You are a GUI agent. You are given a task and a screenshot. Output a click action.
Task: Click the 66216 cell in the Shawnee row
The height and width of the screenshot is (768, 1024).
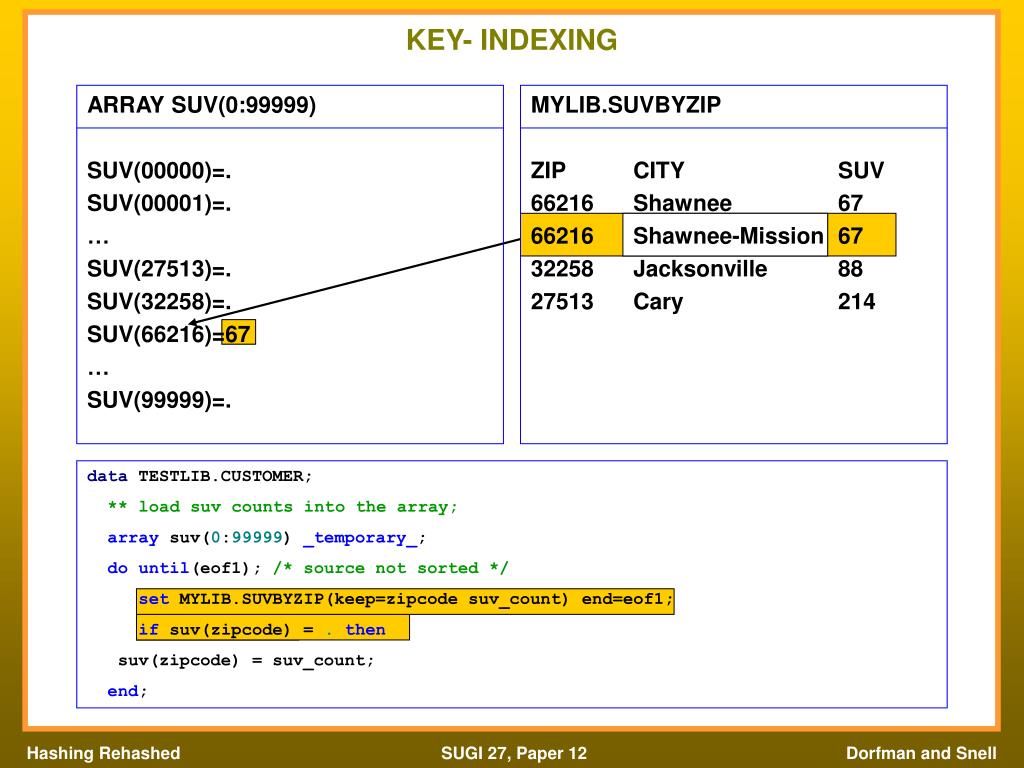(562, 203)
